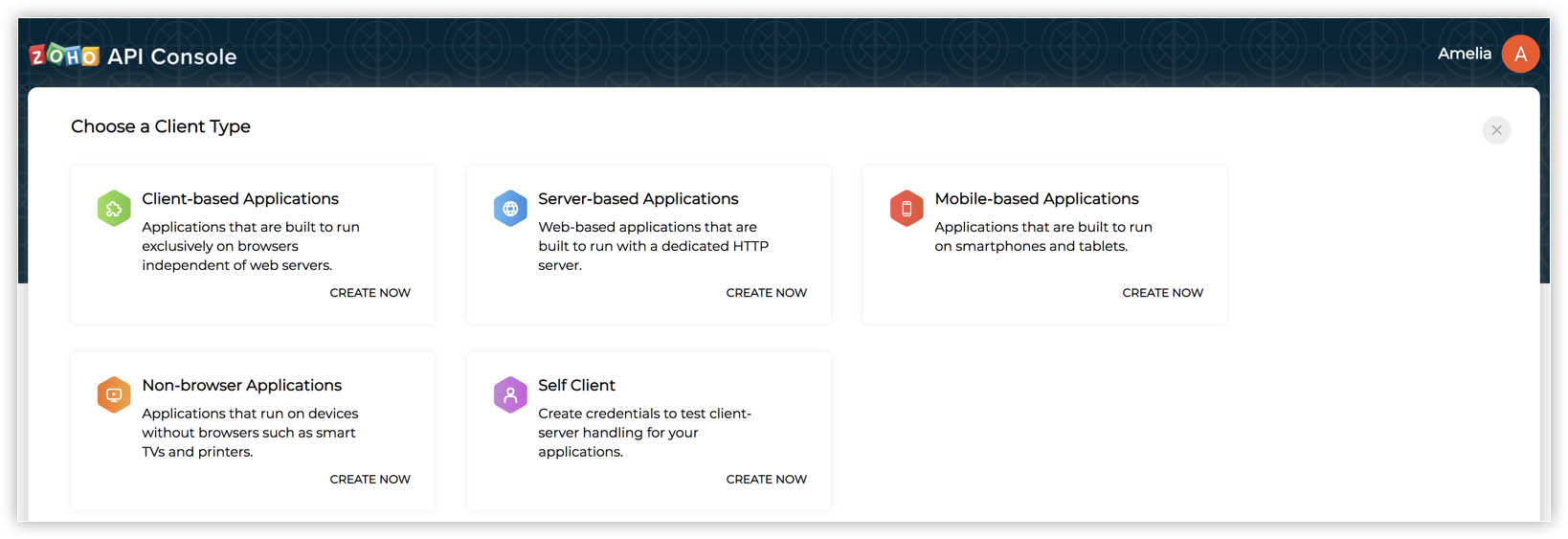
Task: Click the purple Self Client person icon
Action: click(510, 394)
